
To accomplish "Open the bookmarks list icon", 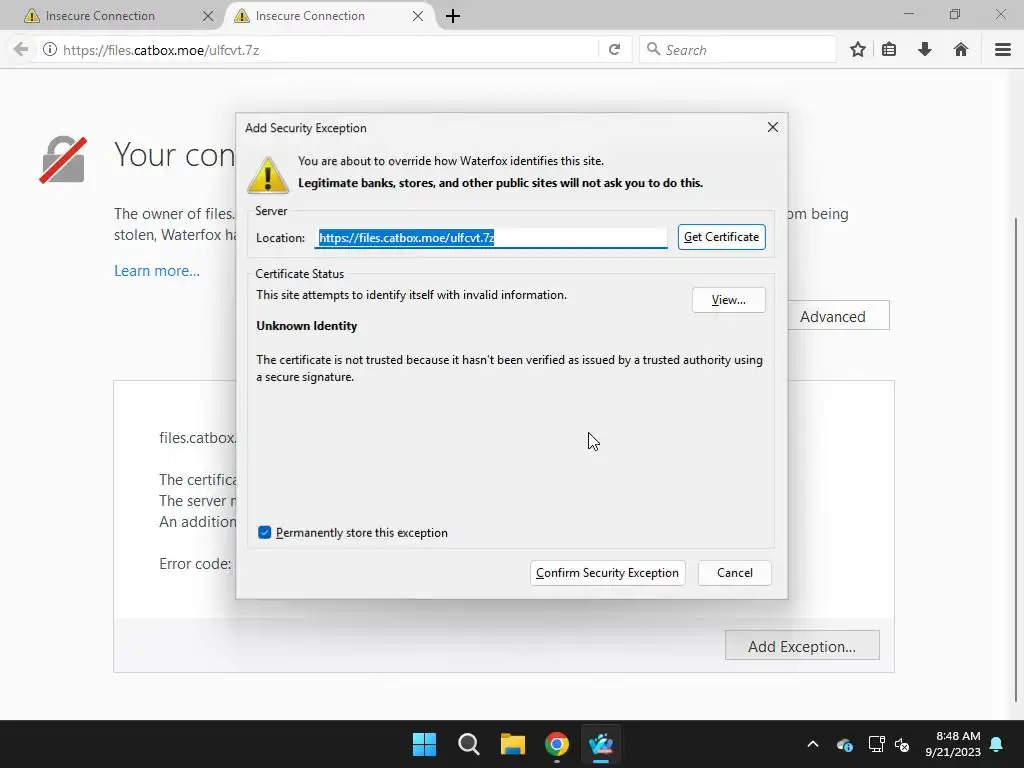I will [x=889, y=50].
